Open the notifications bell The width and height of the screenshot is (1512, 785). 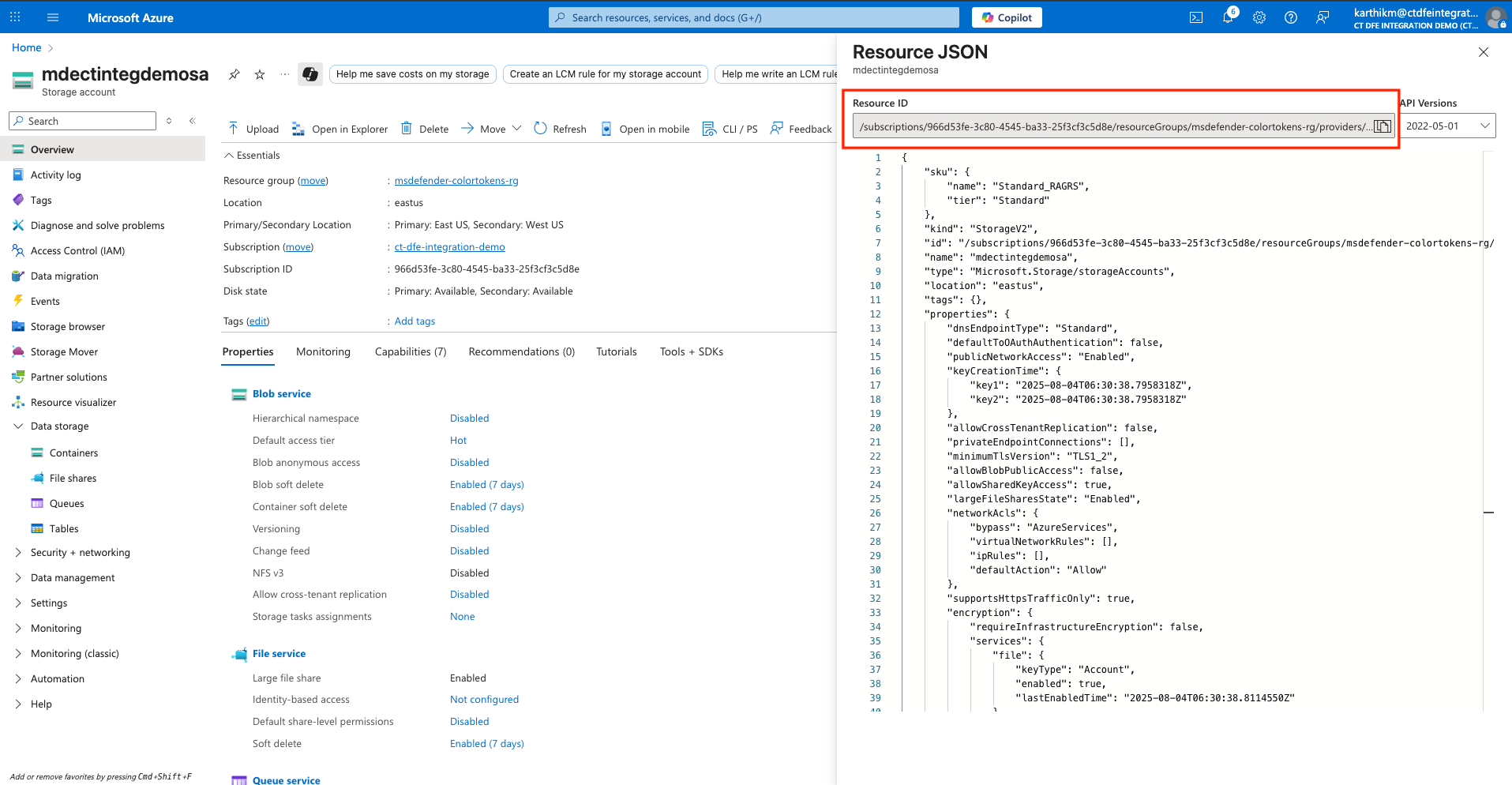coord(1228,17)
